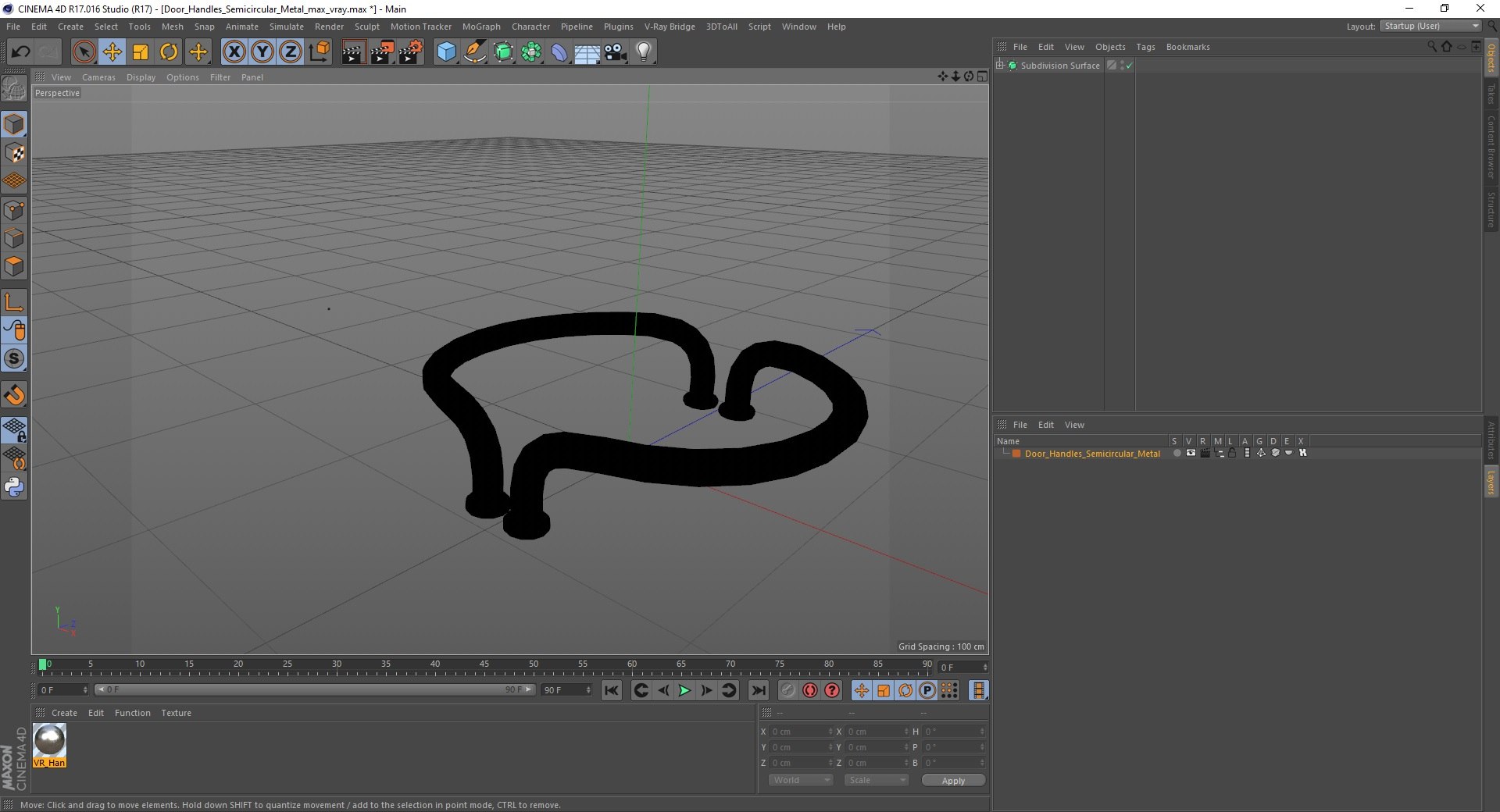Viewport: 1500px width, 812px height.
Task: Go to end of animation
Action: [758, 690]
